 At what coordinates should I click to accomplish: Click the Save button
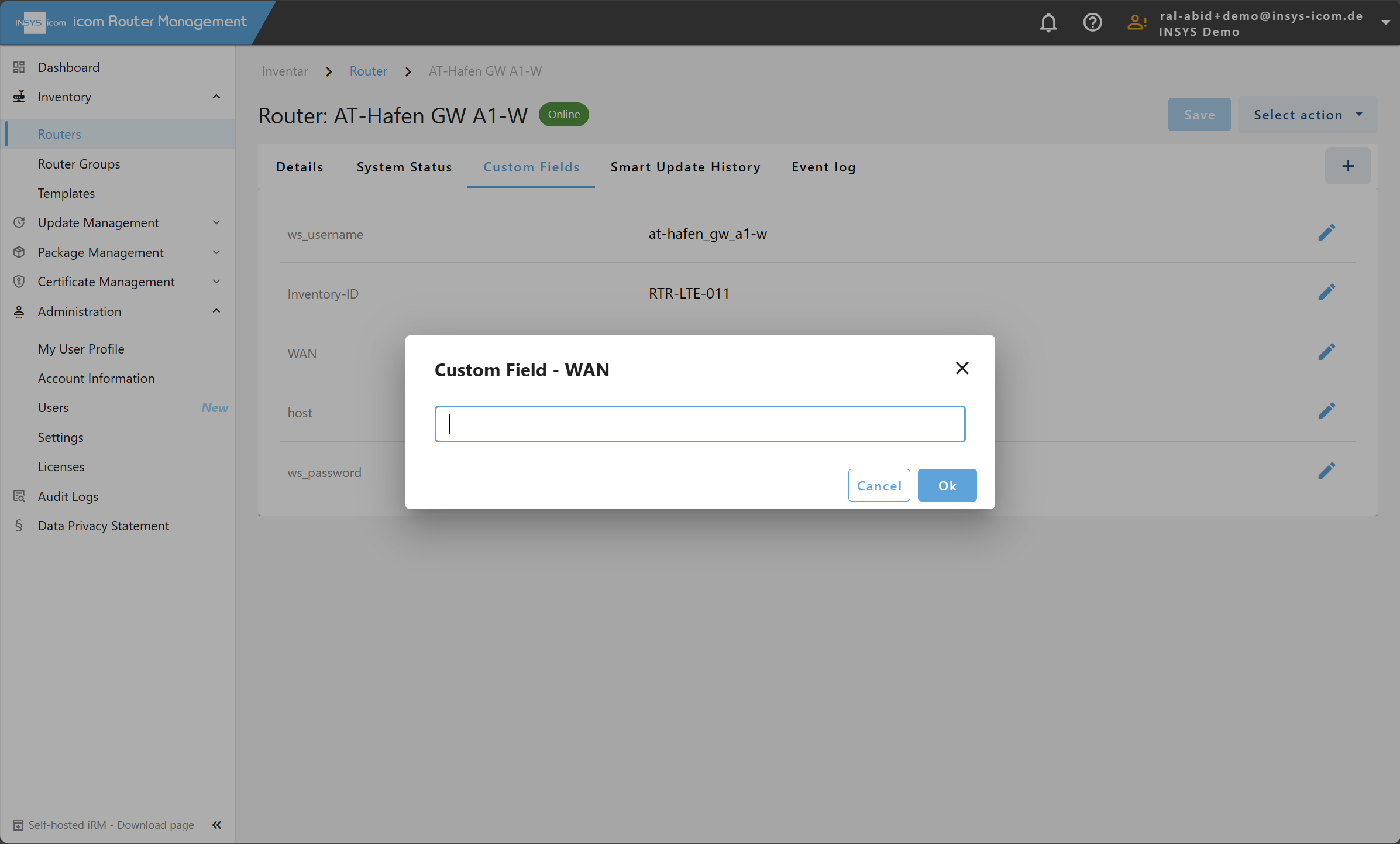pyautogui.click(x=1199, y=115)
